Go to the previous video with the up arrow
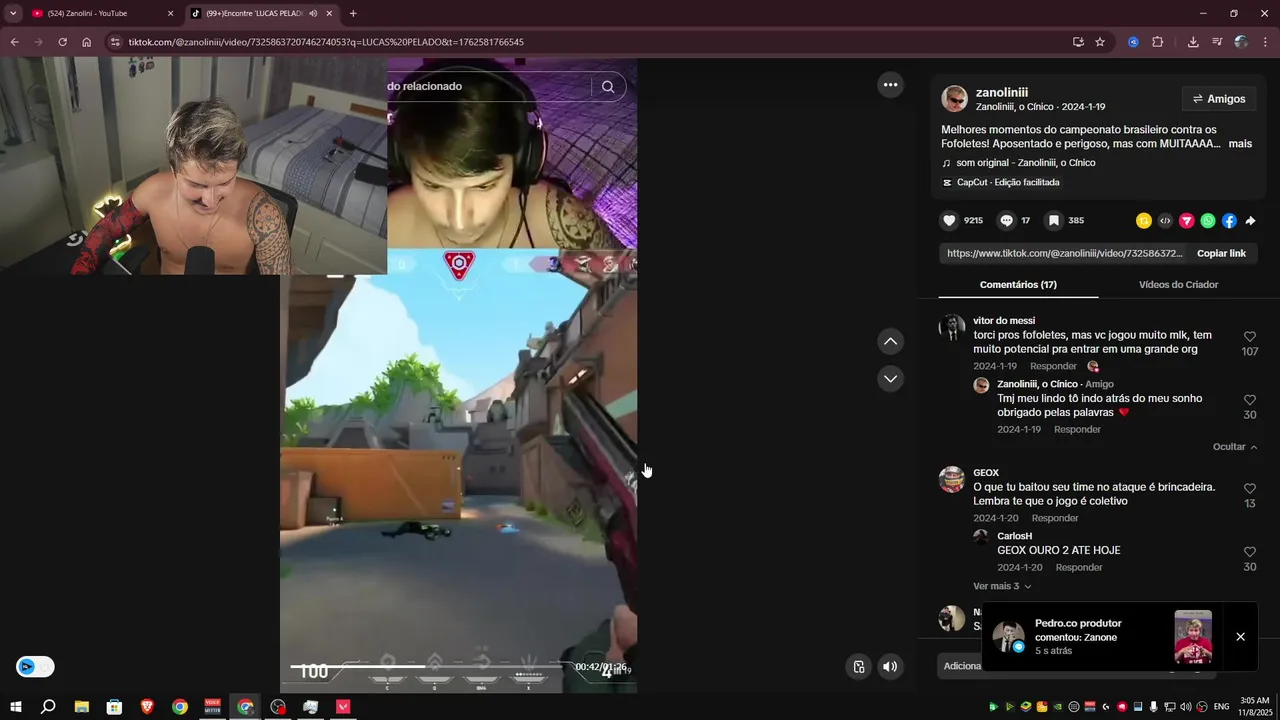 890,342
